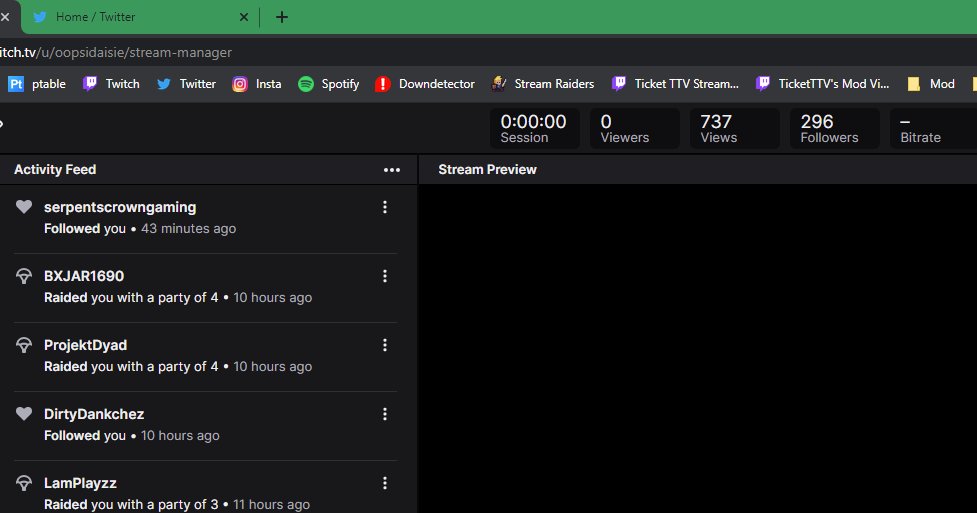Viewport: 977px width, 513px height.
Task: Click the heart icon beside DirtyDankchez
Action: click(24, 414)
